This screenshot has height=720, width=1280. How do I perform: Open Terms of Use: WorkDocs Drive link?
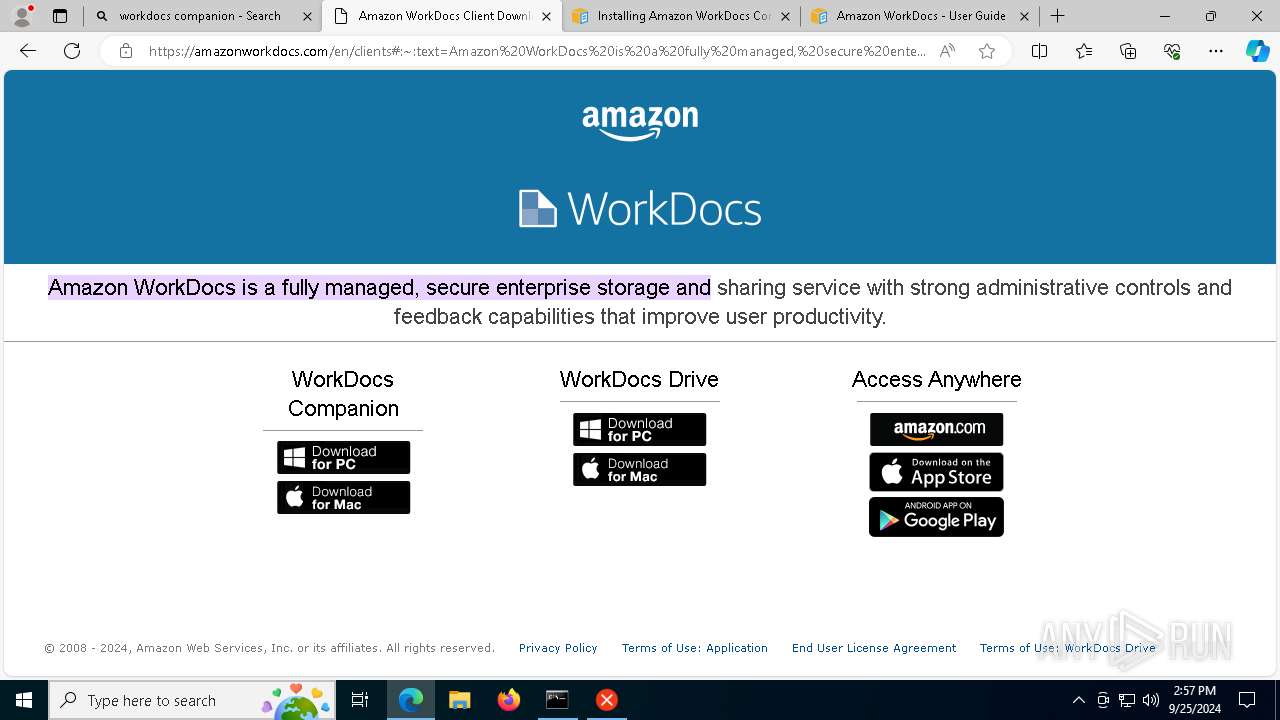[1067, 648]
